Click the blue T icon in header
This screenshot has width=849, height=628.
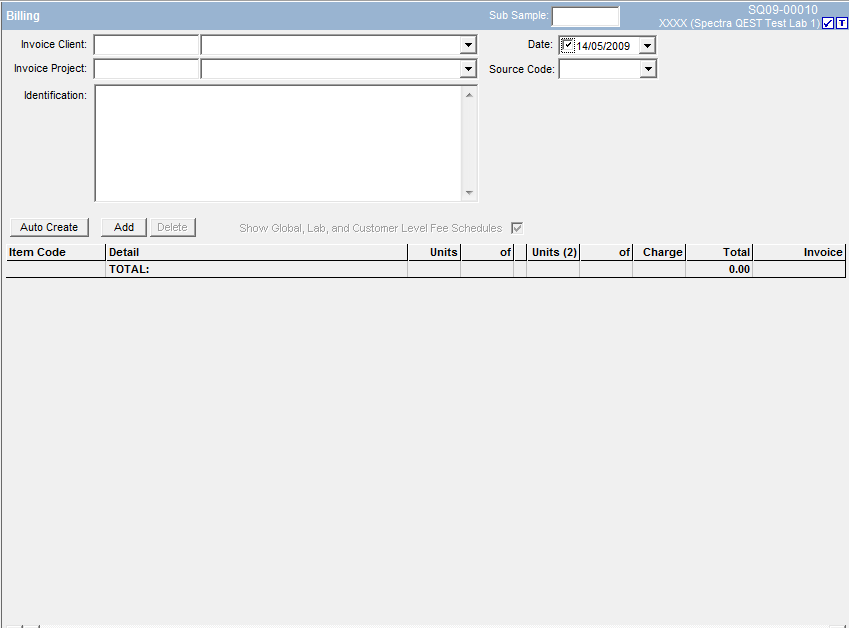click(841, 23)
